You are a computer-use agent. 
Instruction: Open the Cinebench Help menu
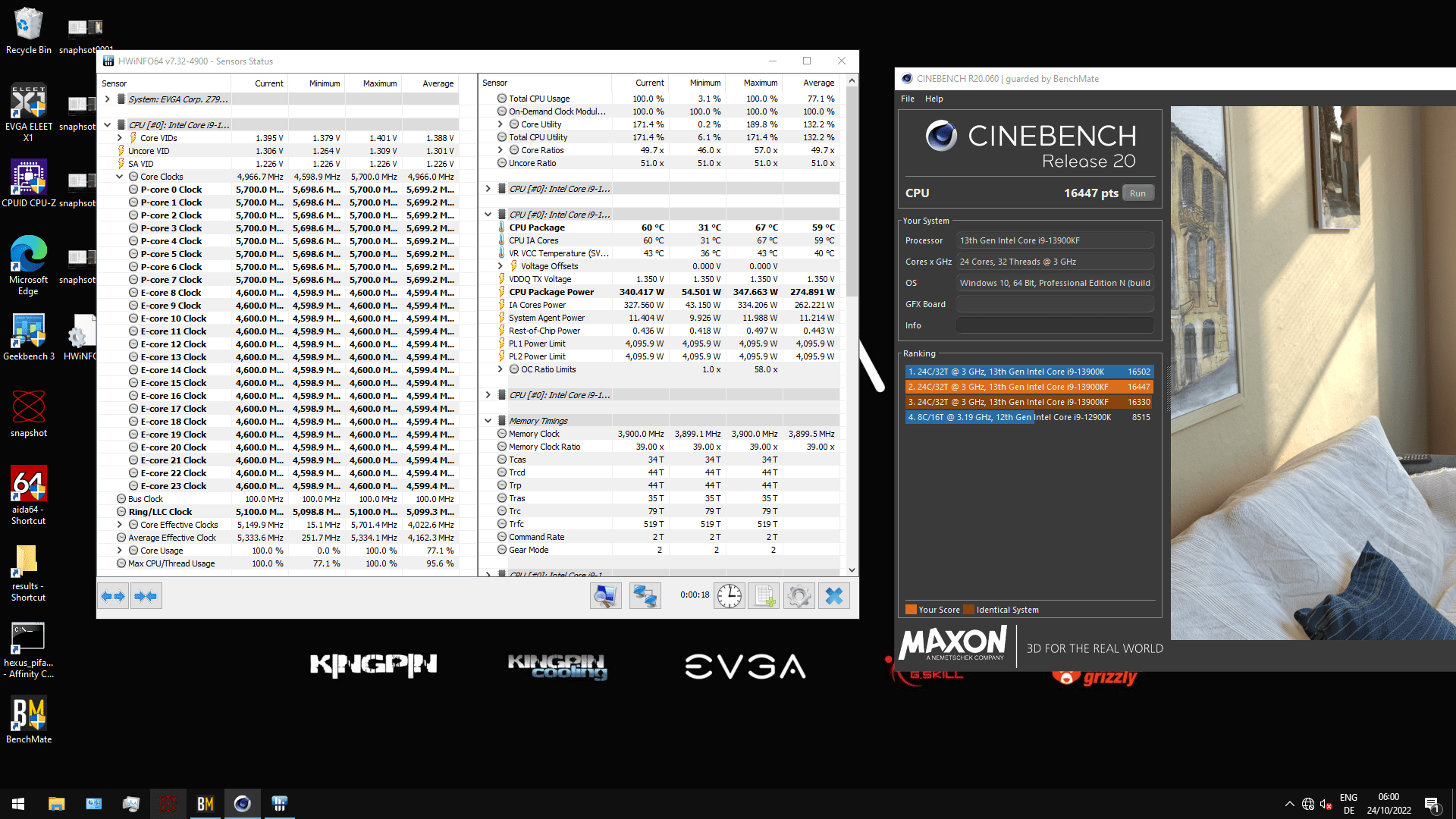[934, 99]
